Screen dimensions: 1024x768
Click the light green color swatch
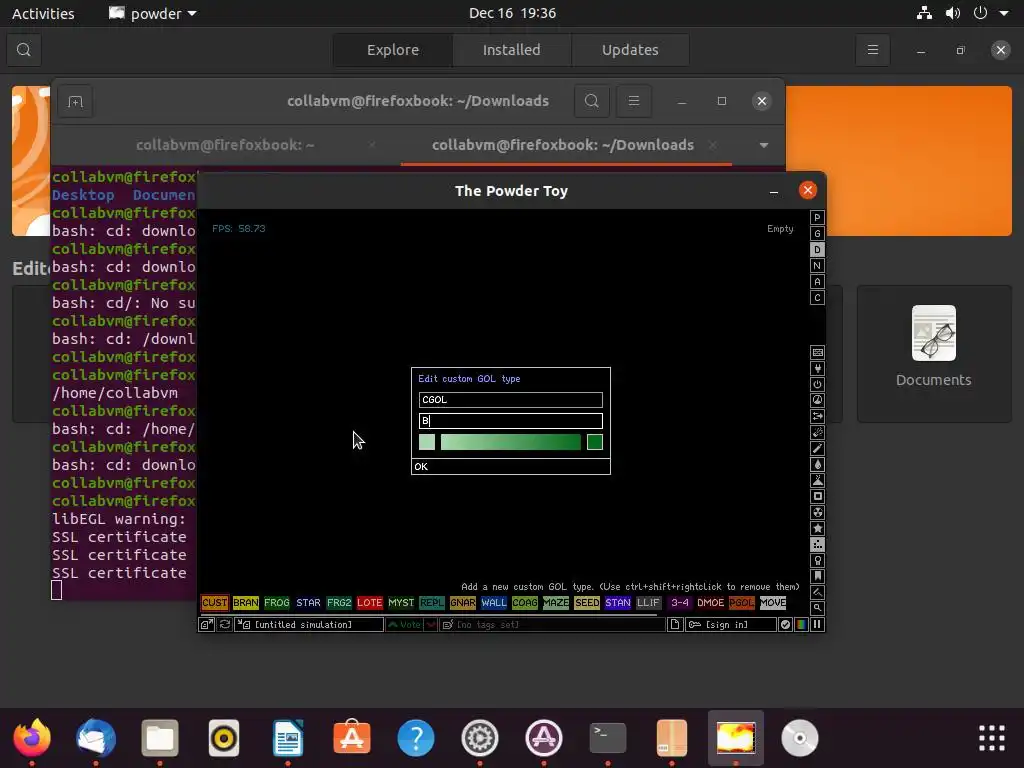pos(426,442)
